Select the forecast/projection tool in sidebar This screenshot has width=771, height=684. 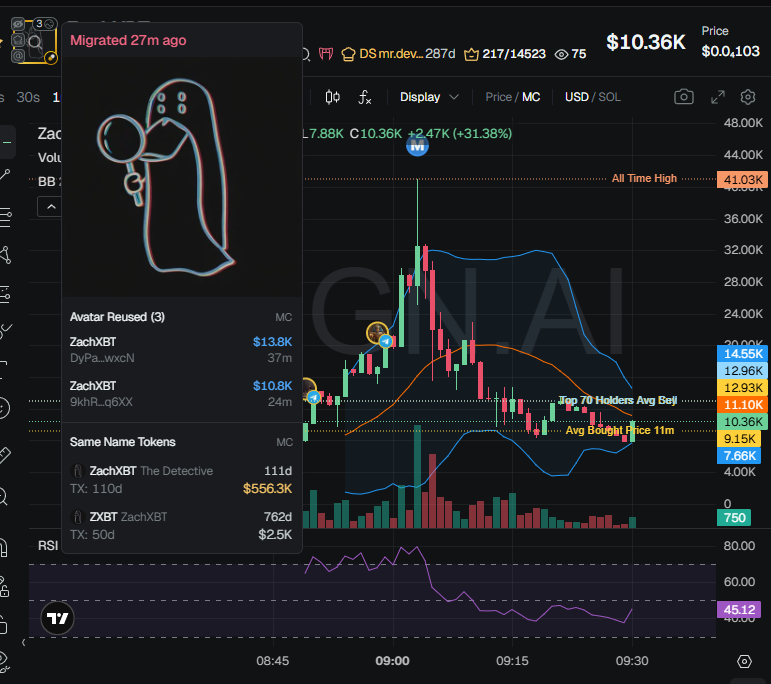(5, 294)
